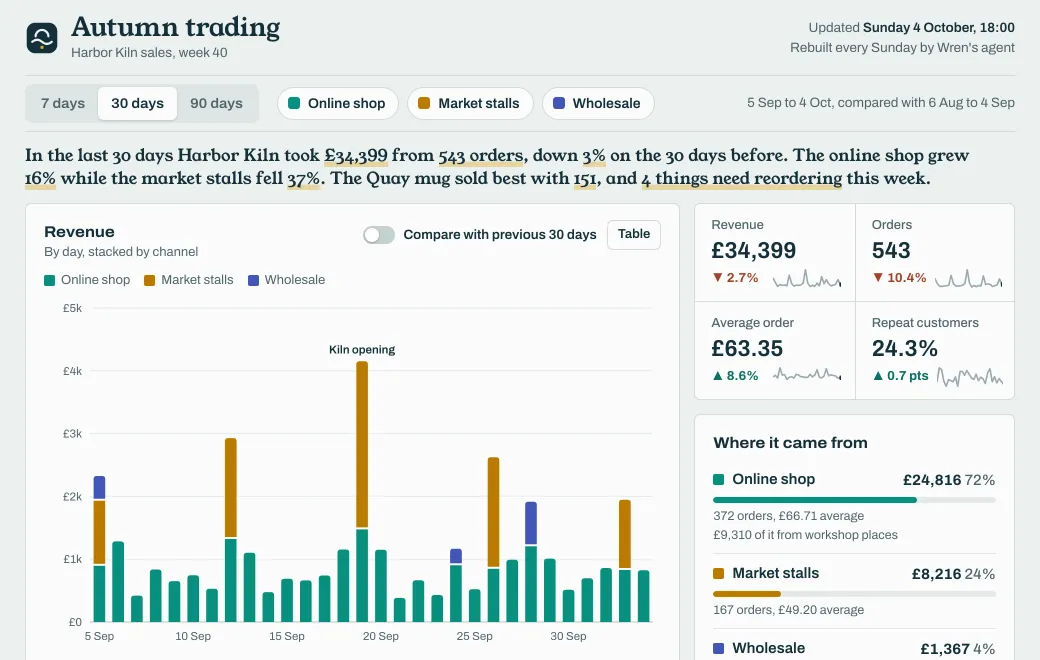Click the £8,216 Market stalls amount
Image resolution: width=1040 pixels, height=660 pixels.
pos(936,574)
